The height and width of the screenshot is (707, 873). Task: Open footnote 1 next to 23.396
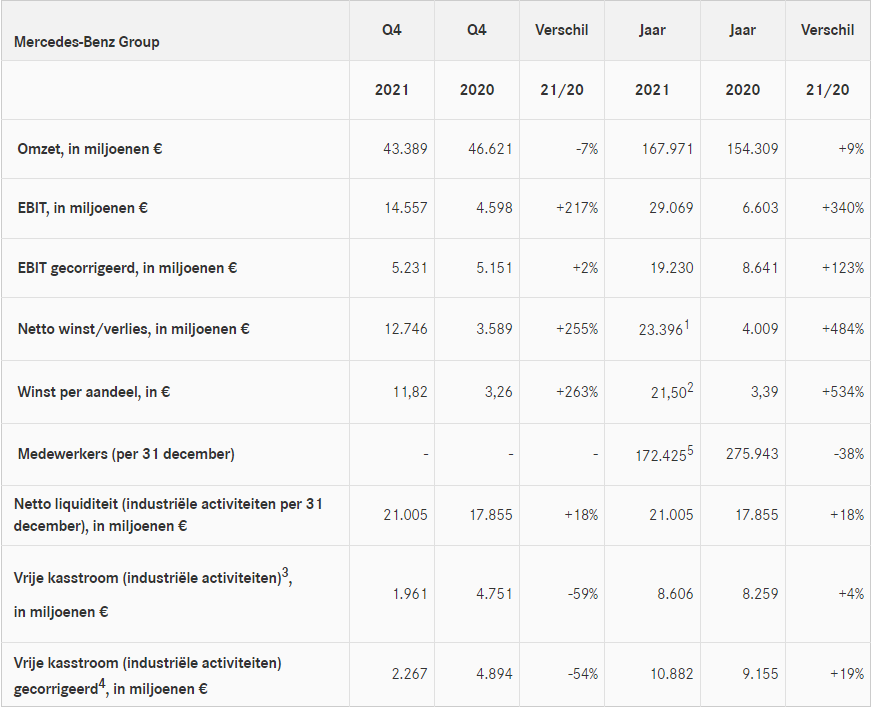[x=688, y=322]
